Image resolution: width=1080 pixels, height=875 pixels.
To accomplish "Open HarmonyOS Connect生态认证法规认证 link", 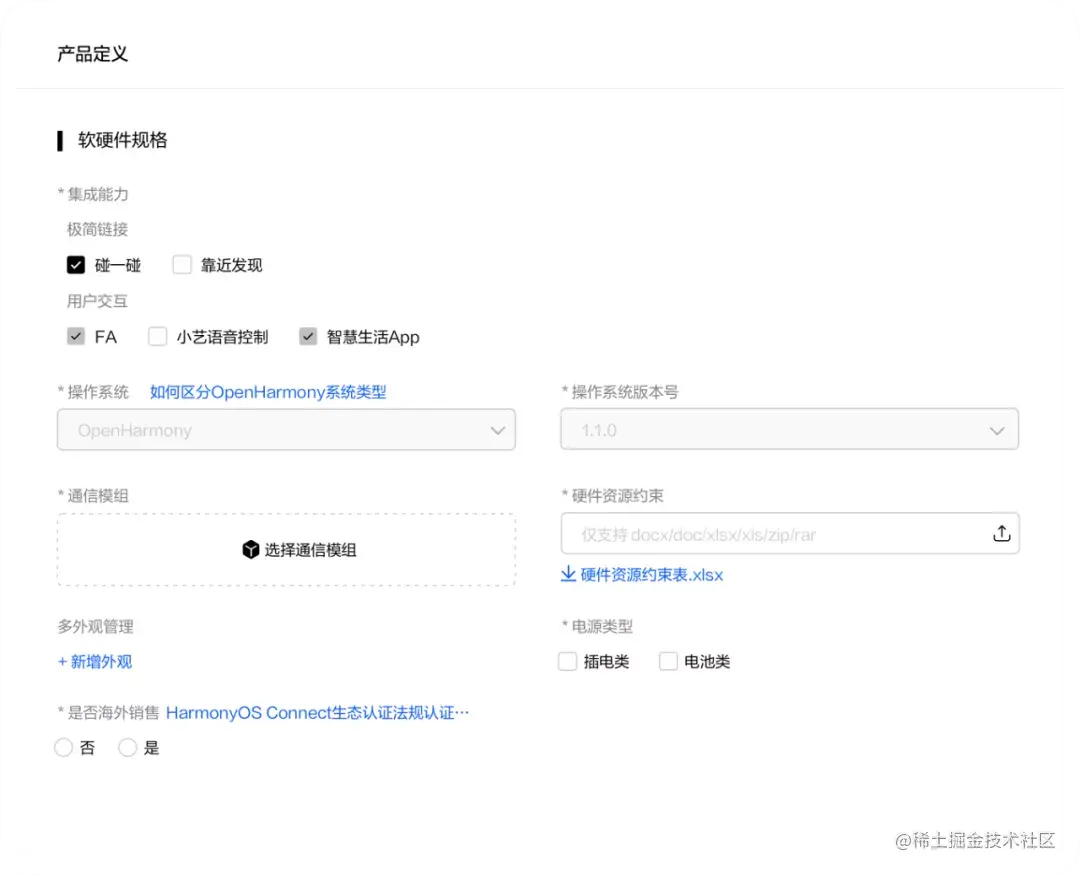I will coord(318,712).
